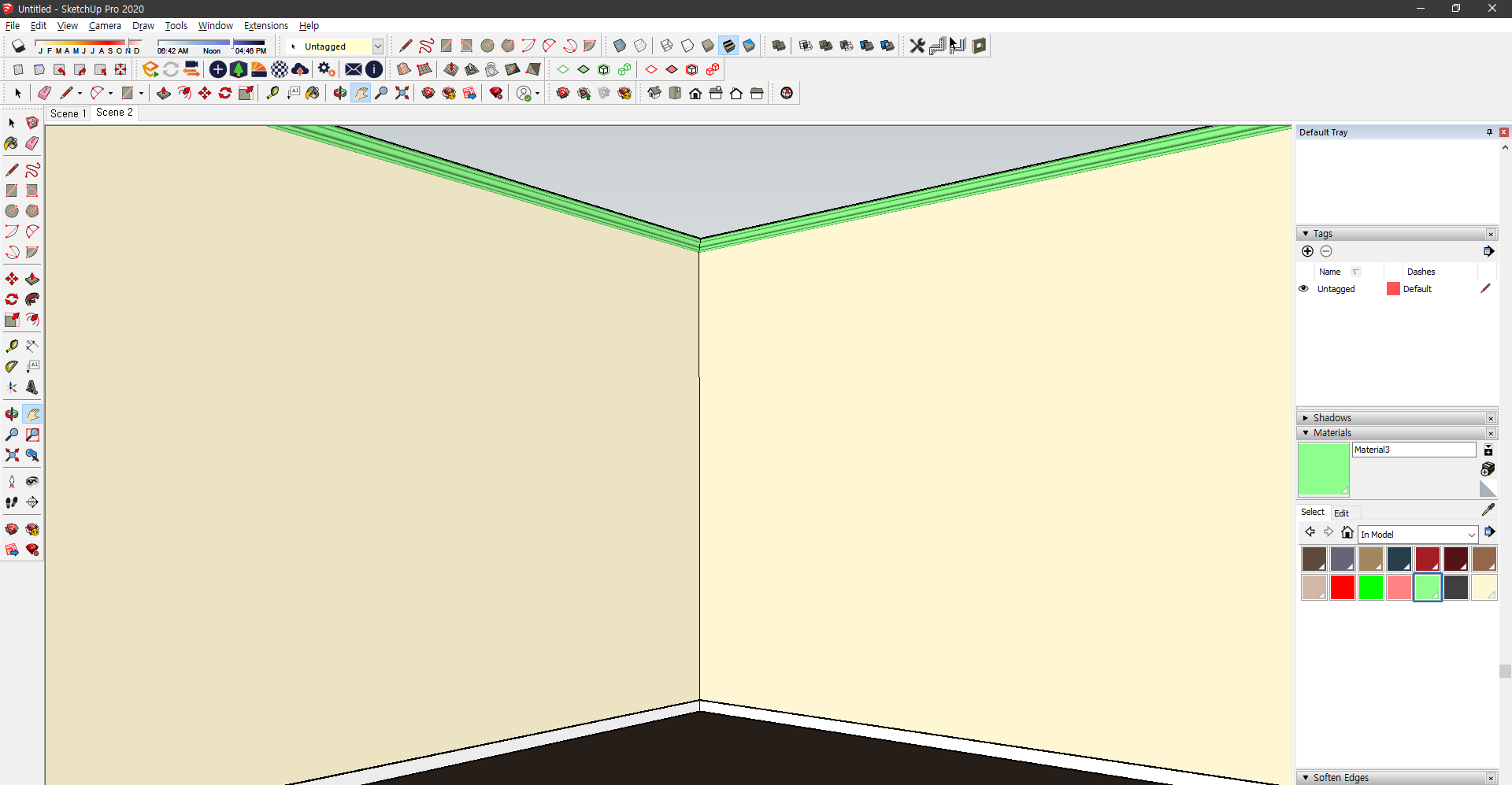Select the Push/Pull tool in left toolbar
The image size is (1512, 785).
32,279
